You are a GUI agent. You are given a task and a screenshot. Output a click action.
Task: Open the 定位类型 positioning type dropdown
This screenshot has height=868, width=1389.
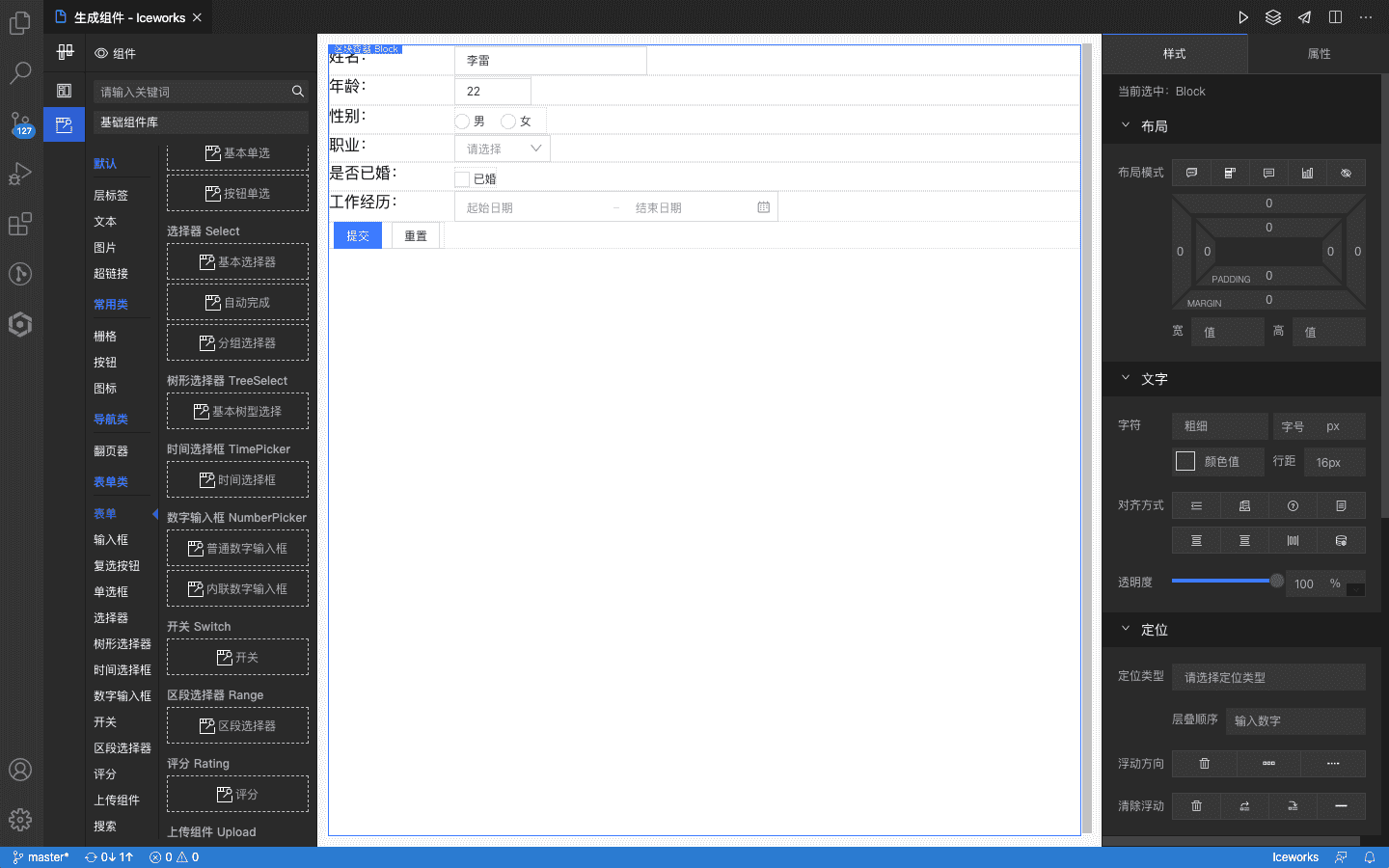(1268, 677)
